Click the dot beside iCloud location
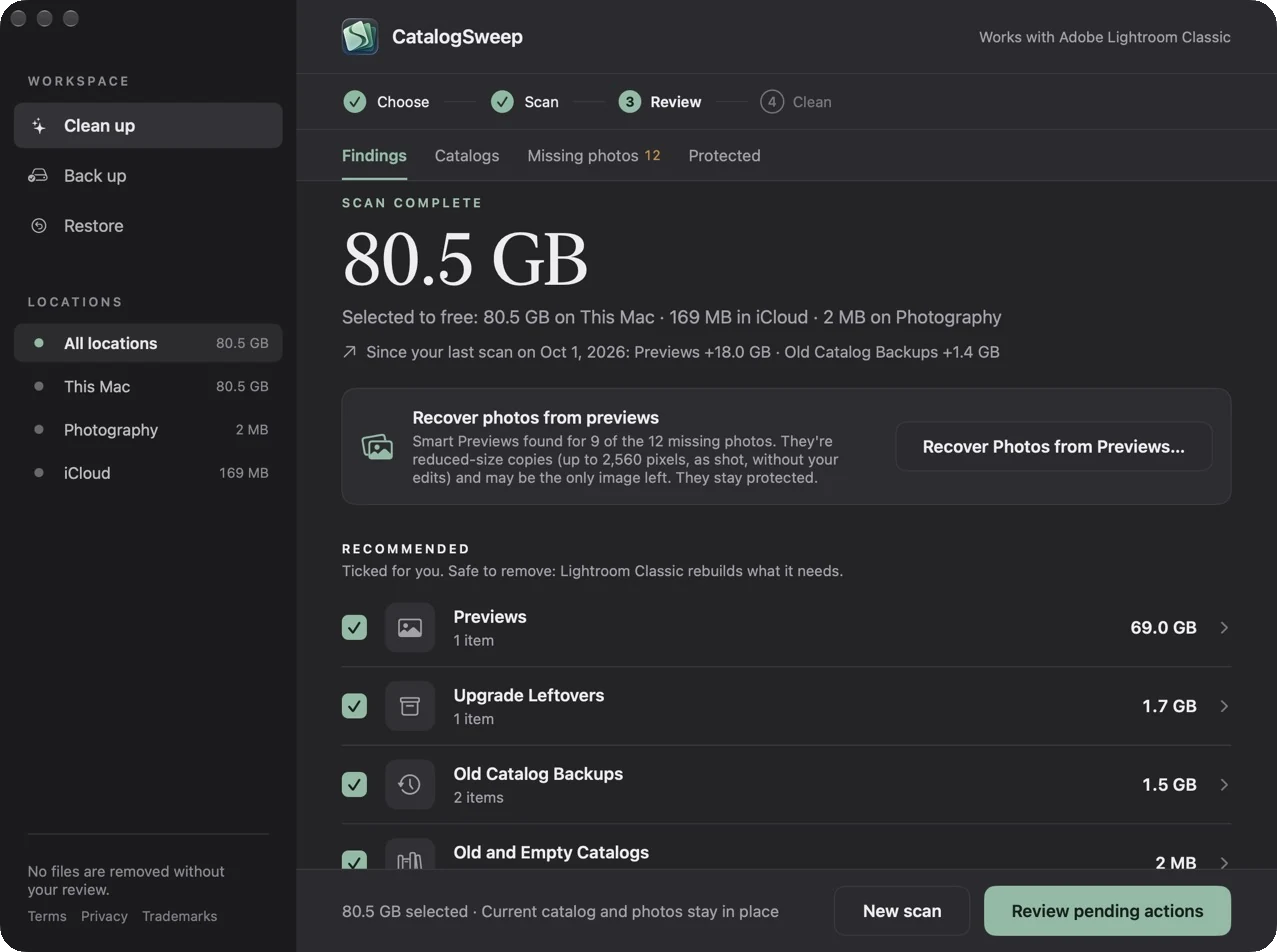Screen dimensions: 1277x952 39,473
